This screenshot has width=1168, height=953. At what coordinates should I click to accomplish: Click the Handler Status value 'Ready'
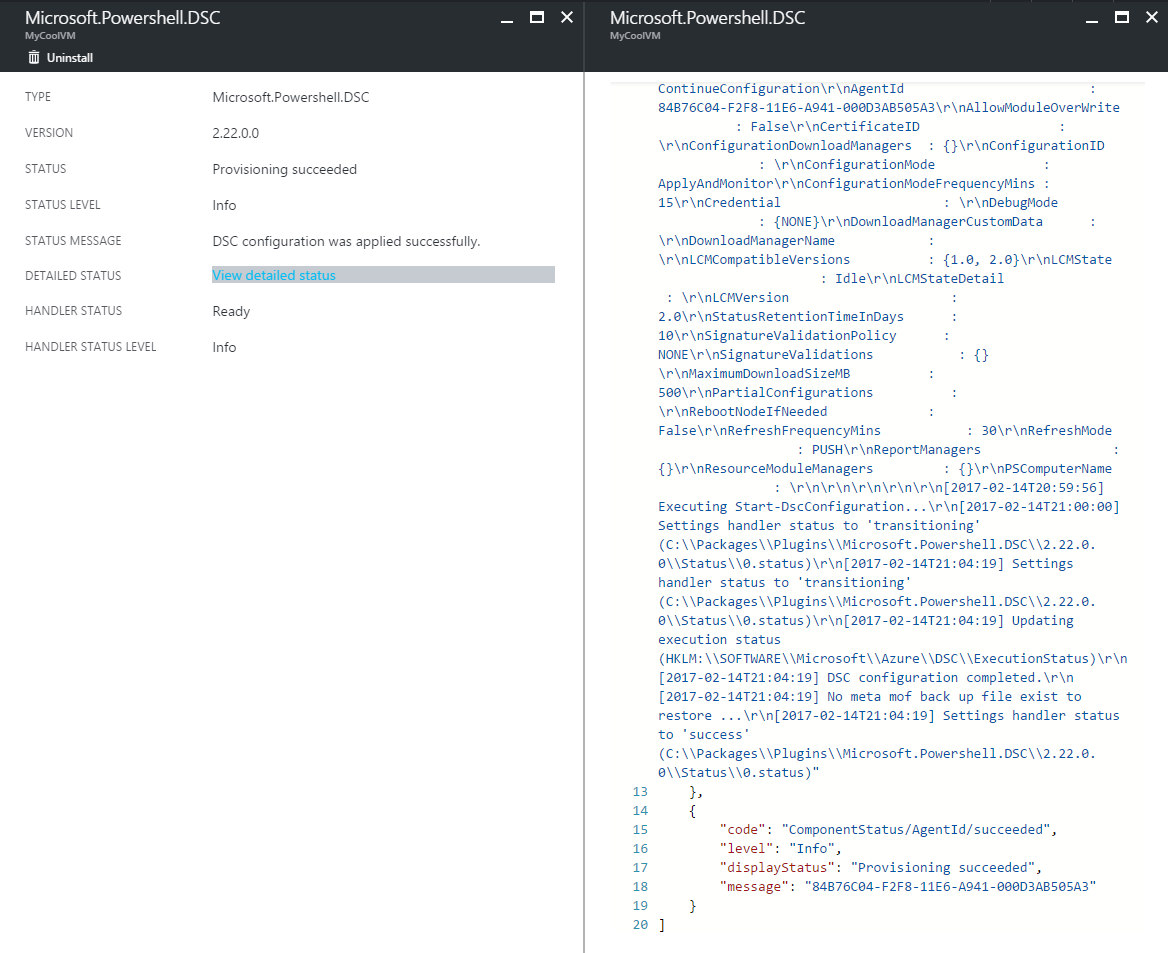(231, 311)
